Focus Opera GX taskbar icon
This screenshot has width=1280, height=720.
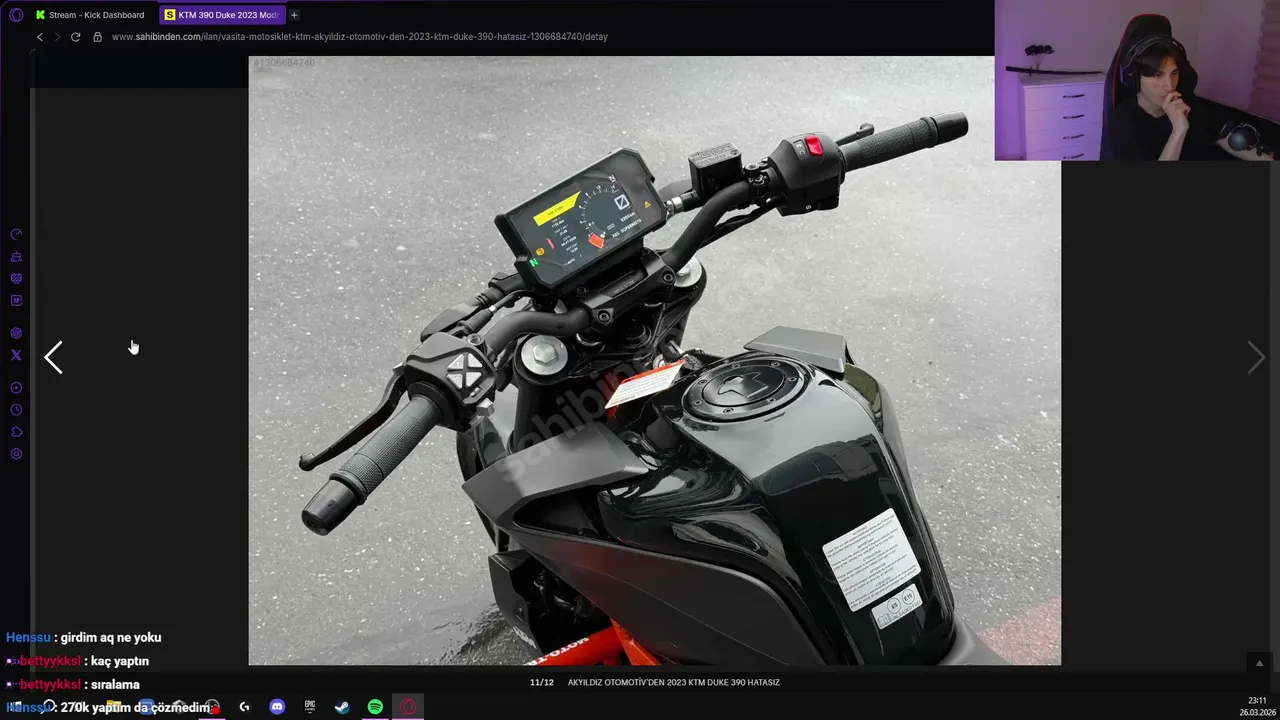408,707
